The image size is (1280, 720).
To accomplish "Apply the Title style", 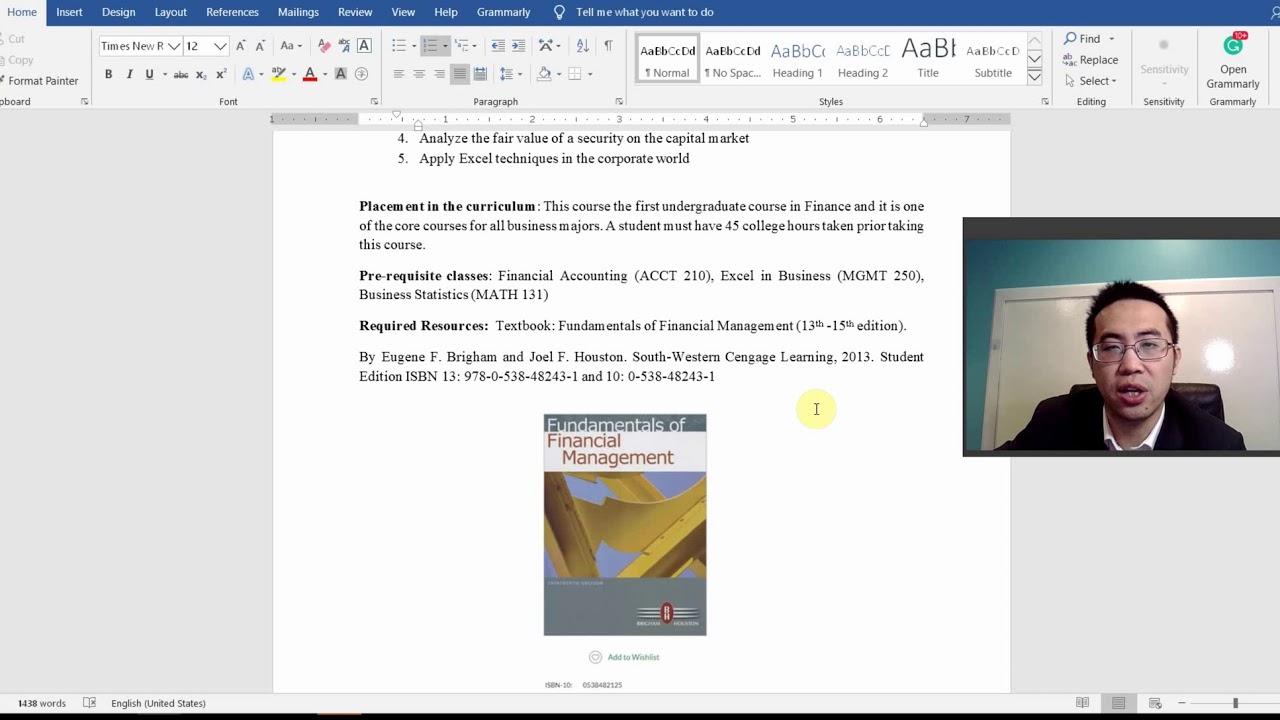I will pyautogui.click(x=928, y=60).
